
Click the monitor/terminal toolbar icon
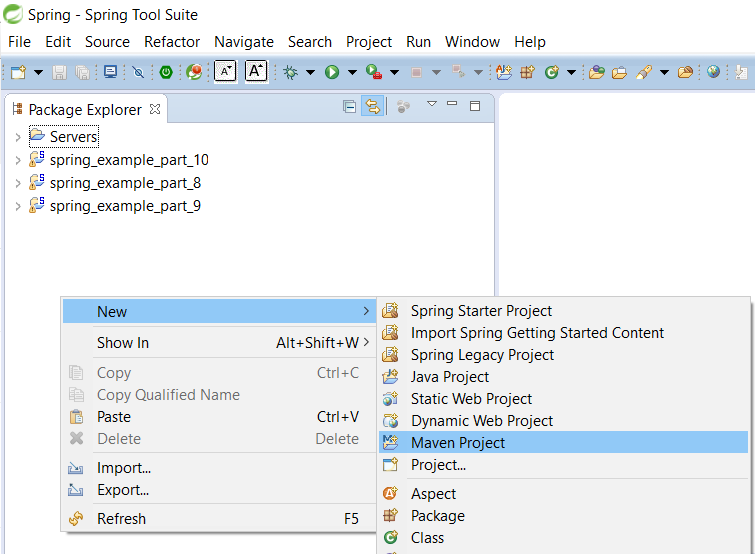[110, 72]
